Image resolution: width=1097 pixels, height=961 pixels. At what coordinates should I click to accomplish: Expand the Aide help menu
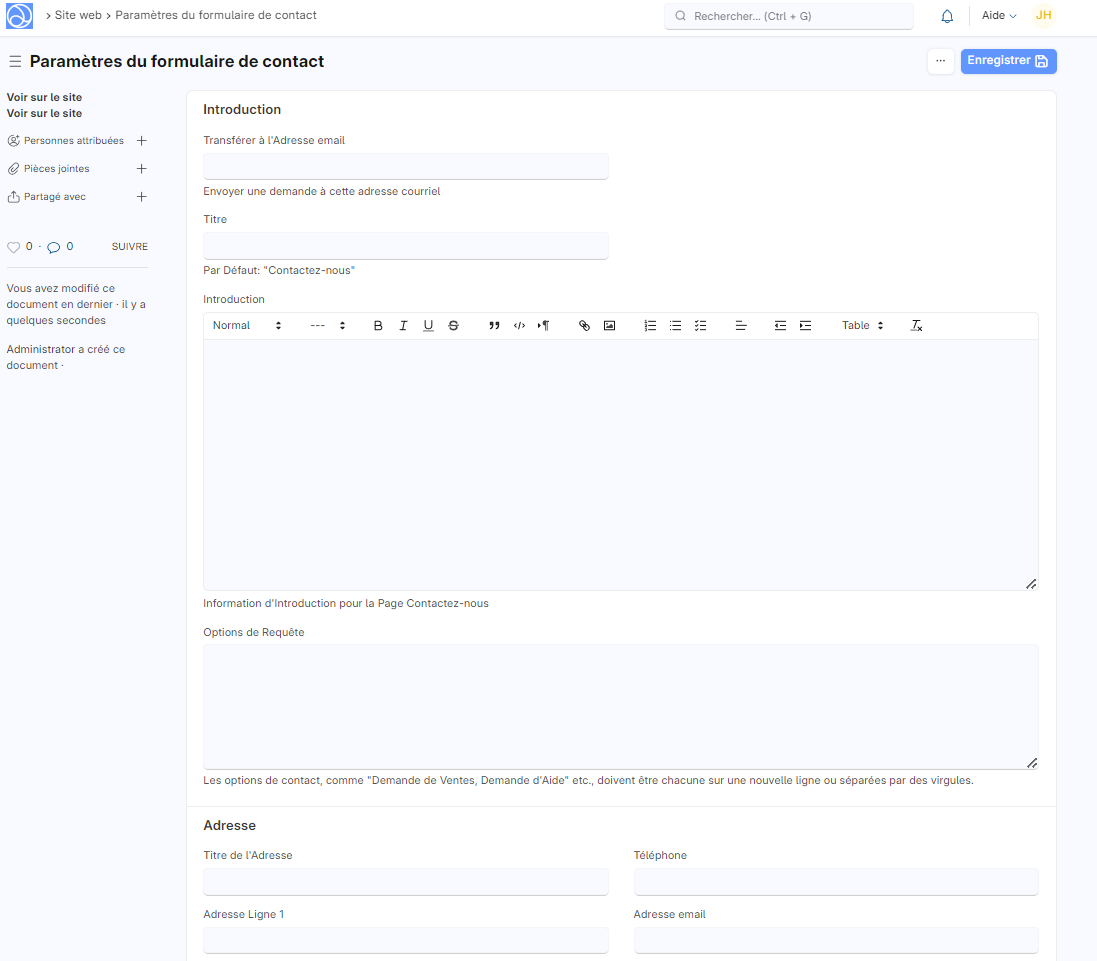tap(998, 16)
